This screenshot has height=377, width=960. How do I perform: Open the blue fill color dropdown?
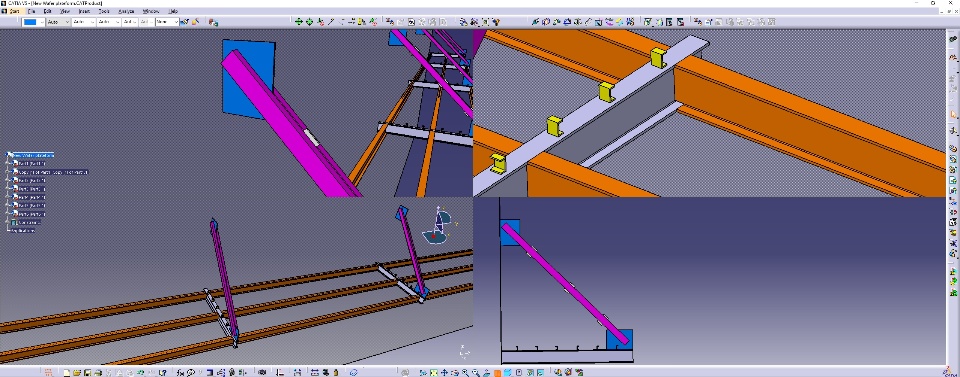33,22
